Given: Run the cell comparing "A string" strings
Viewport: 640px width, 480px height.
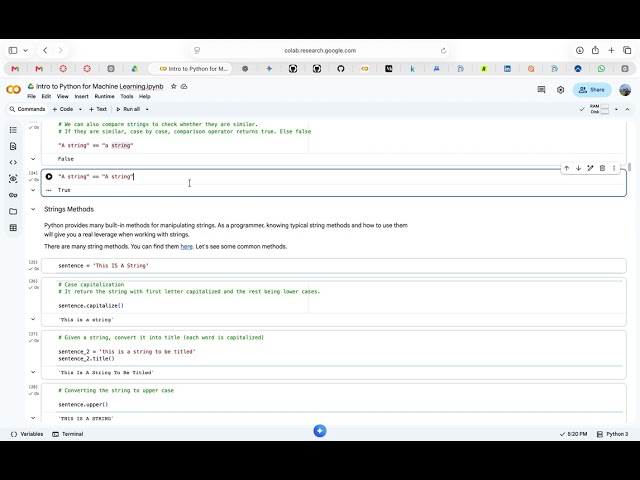Looking at the screenshot, I should coord(49,177).
